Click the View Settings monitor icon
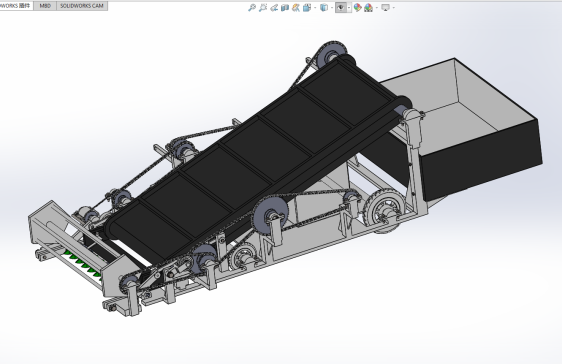Screen dimensions: 562x364 pyautogui.click(x=385, y=8)
